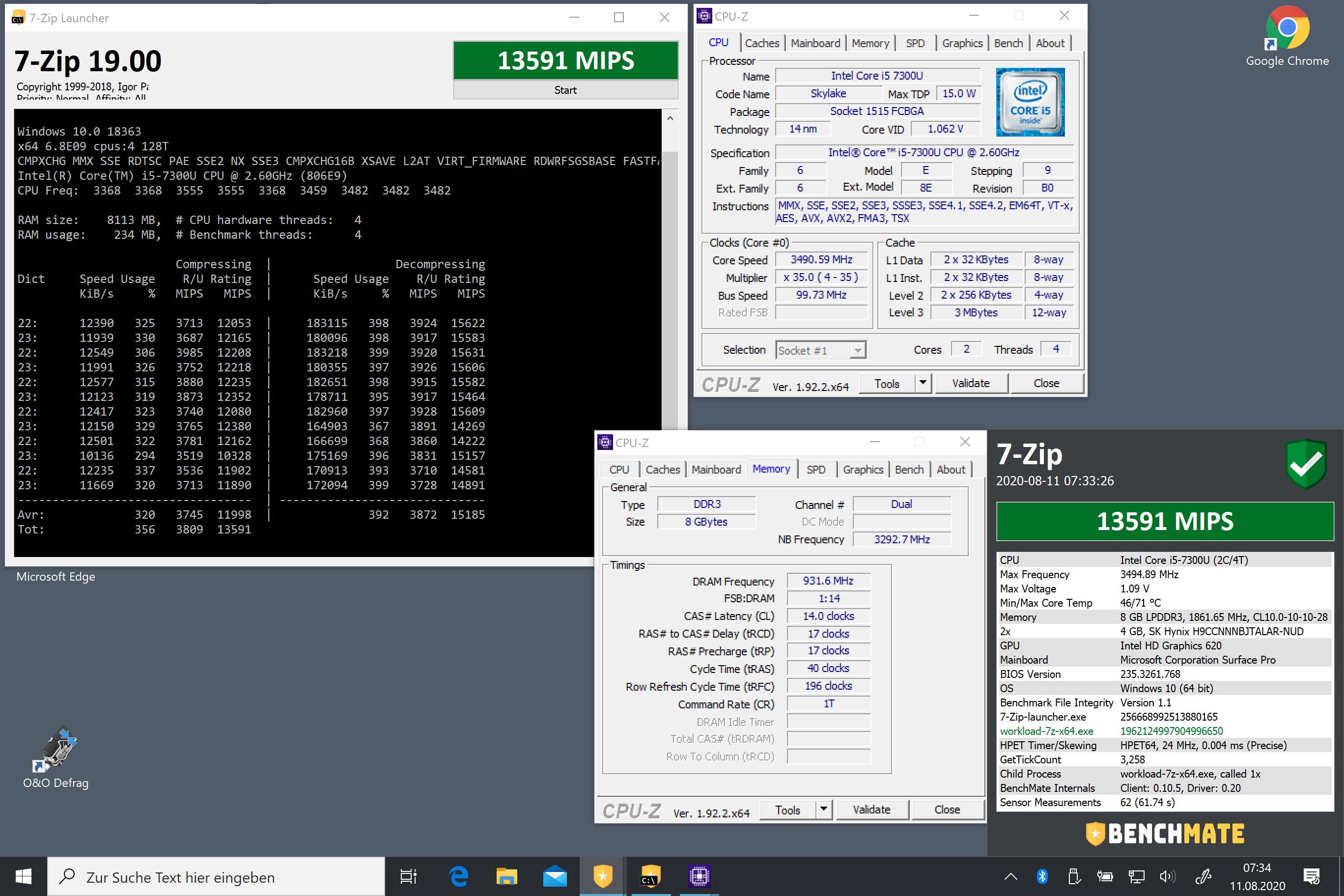Click the BenchMate logo at panel bottom
Image resolution: width=1344 pixels, height=896 pixels.
[1165, 834]
